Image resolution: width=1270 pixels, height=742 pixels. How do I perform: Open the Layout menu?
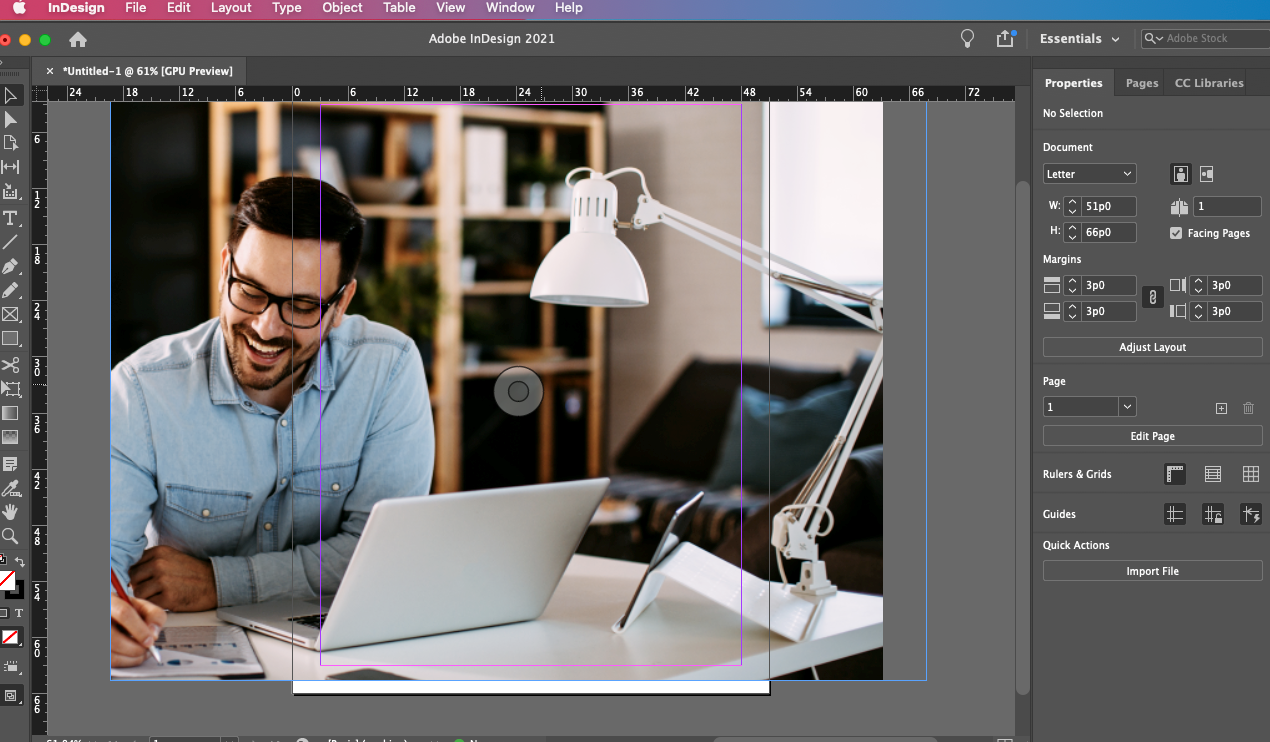click(231, 8)
